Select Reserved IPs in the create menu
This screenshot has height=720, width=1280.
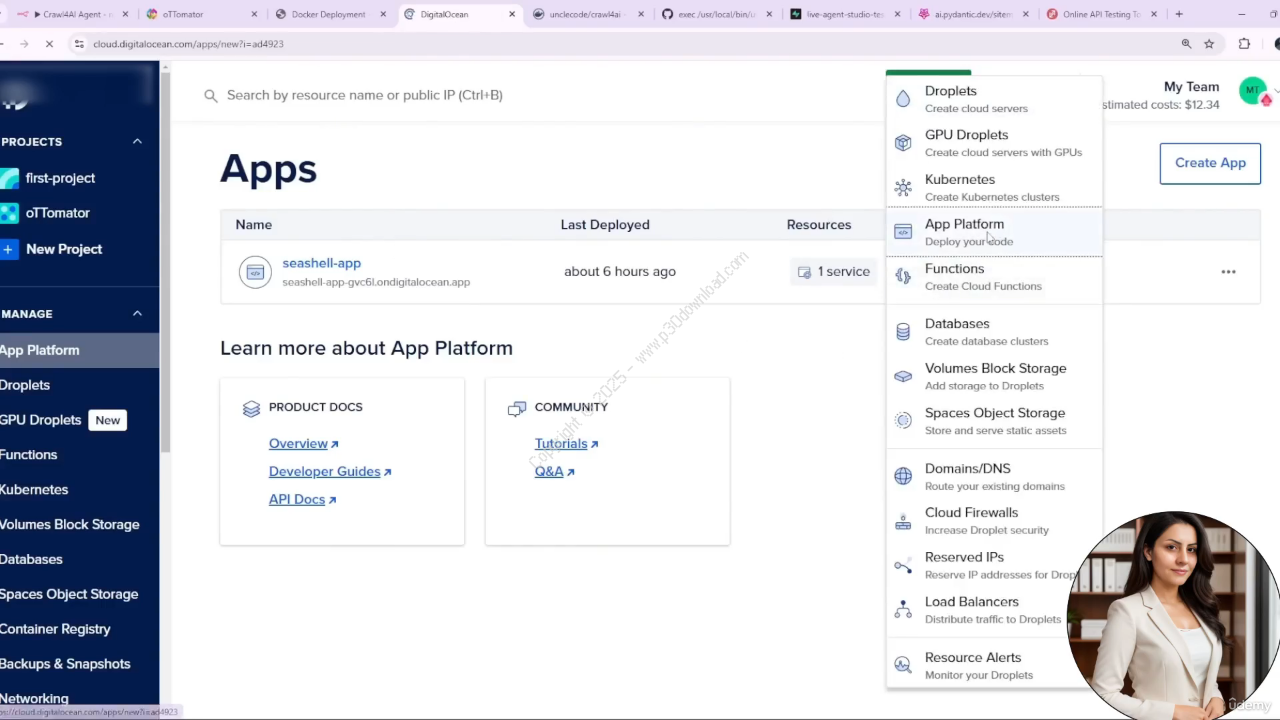pos(994,565)
